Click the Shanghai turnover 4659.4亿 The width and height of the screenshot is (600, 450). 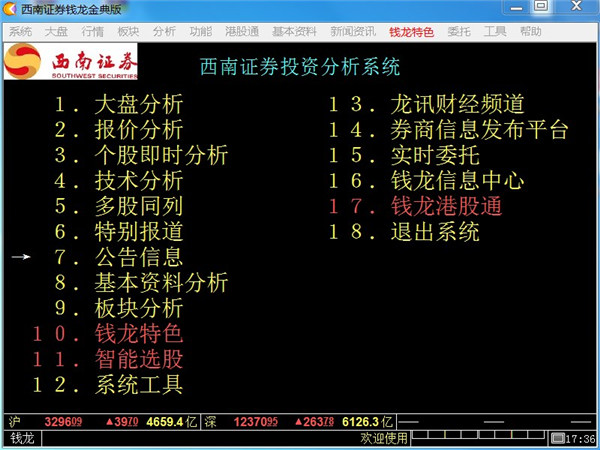pyautogui.click(x=171, y=422)
